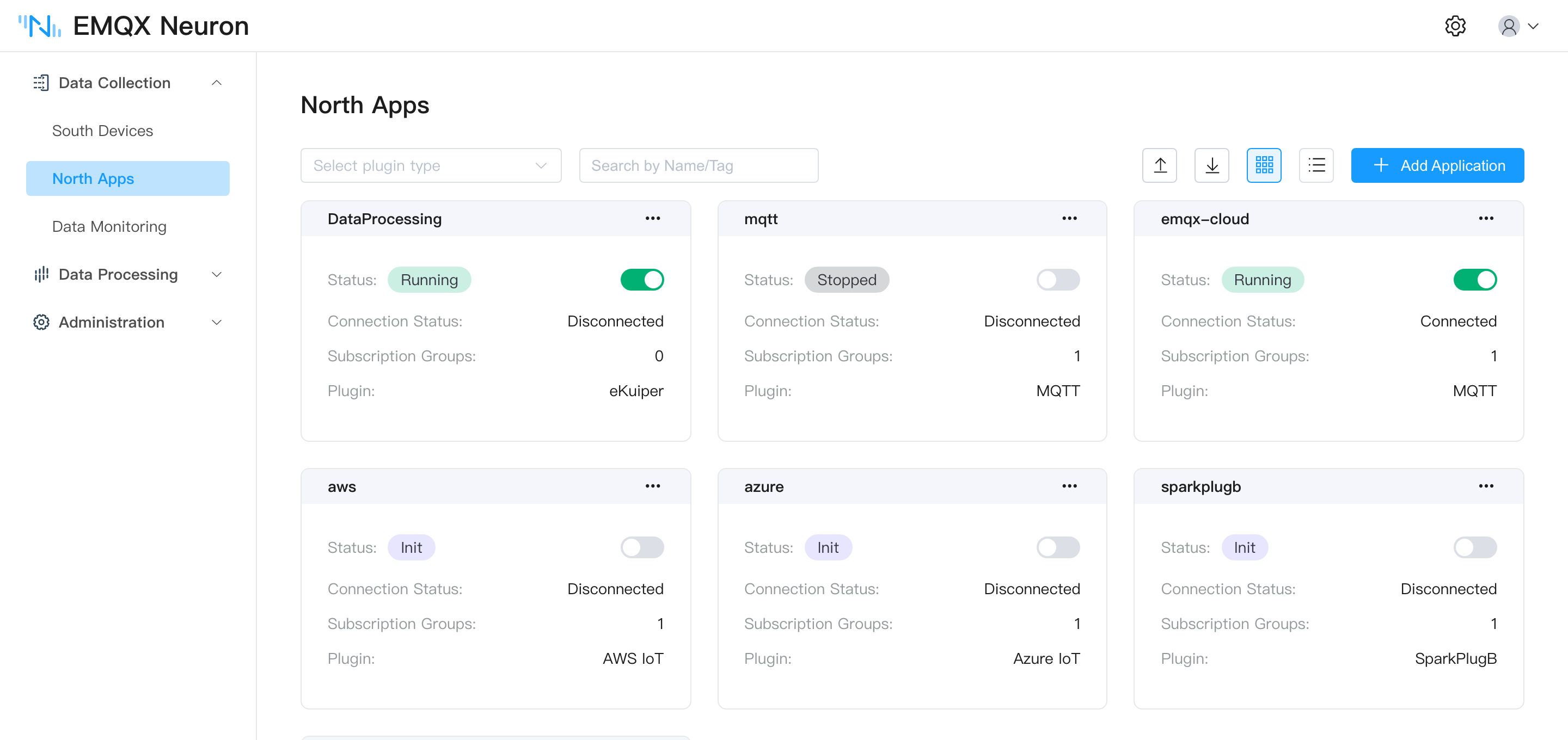Turn off the DataProcessing app switch

[642, 280]
